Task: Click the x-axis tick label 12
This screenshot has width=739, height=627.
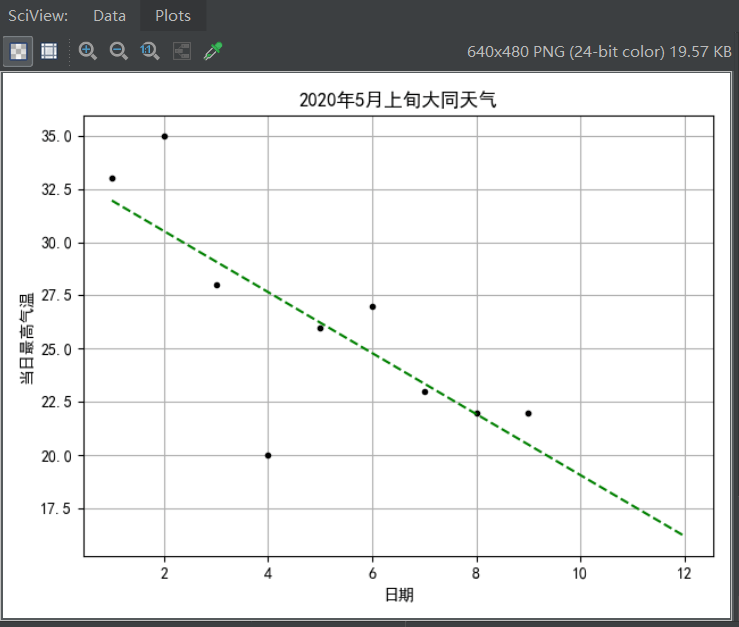Action: pos(684,574)
